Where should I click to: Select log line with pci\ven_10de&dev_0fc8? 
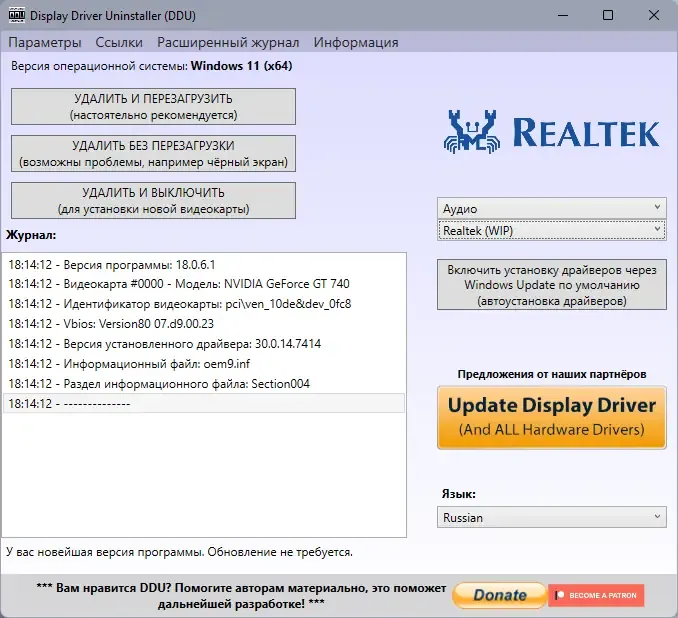tap(204, 304)
